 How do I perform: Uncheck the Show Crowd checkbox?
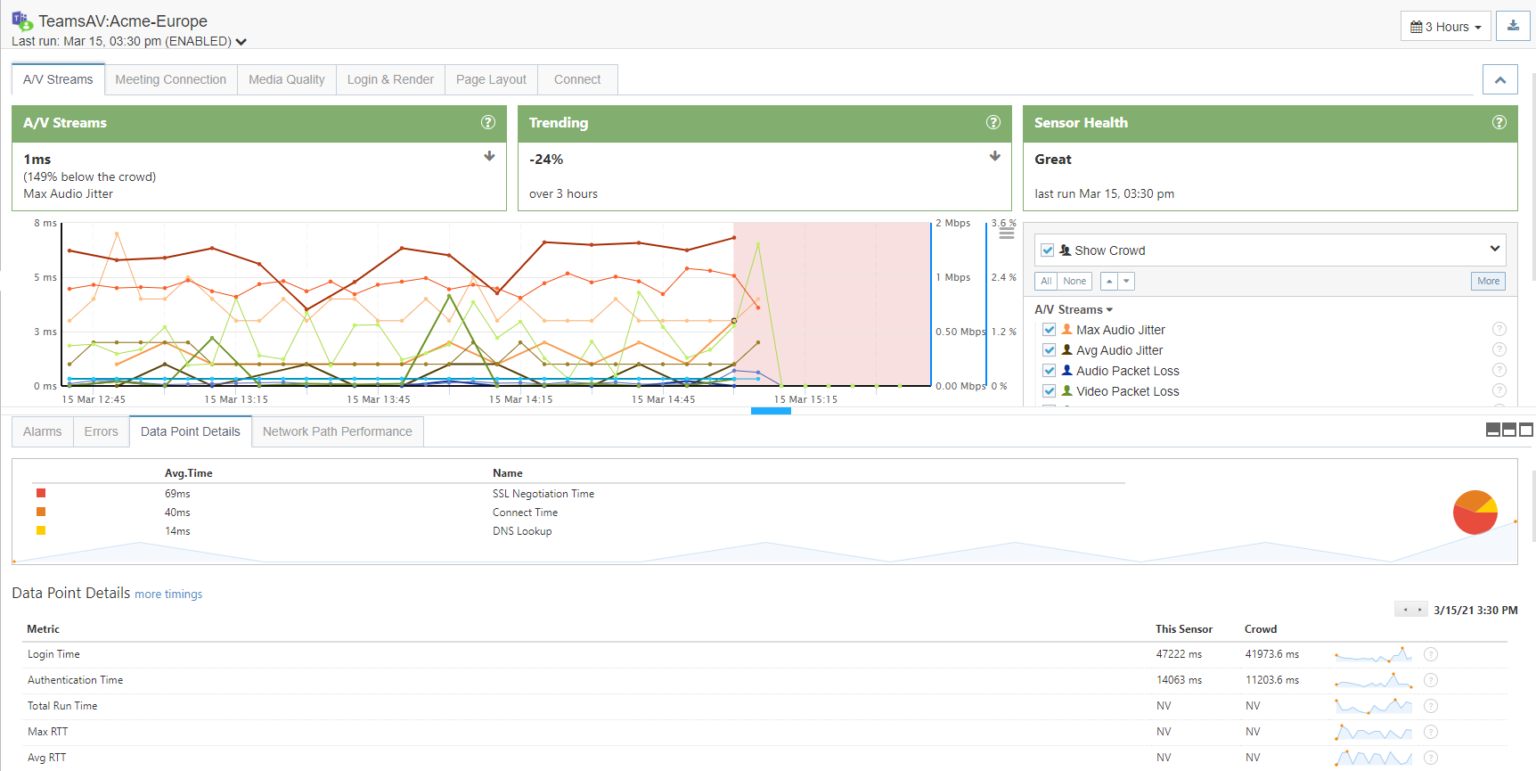tap(1046, 250)
